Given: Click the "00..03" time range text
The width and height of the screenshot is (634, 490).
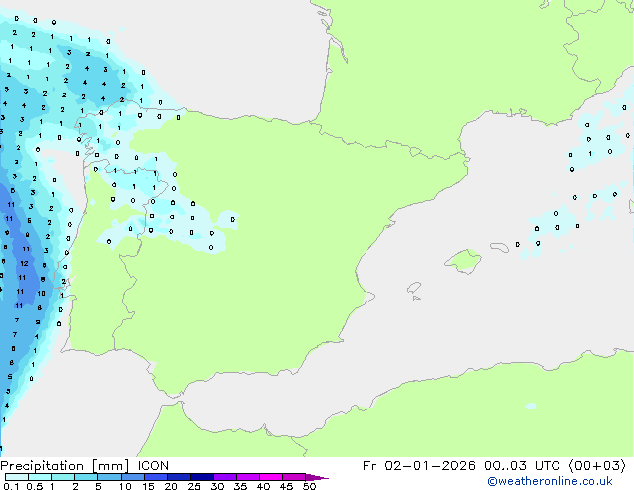Looking at the screenshot, I should 505,466.
